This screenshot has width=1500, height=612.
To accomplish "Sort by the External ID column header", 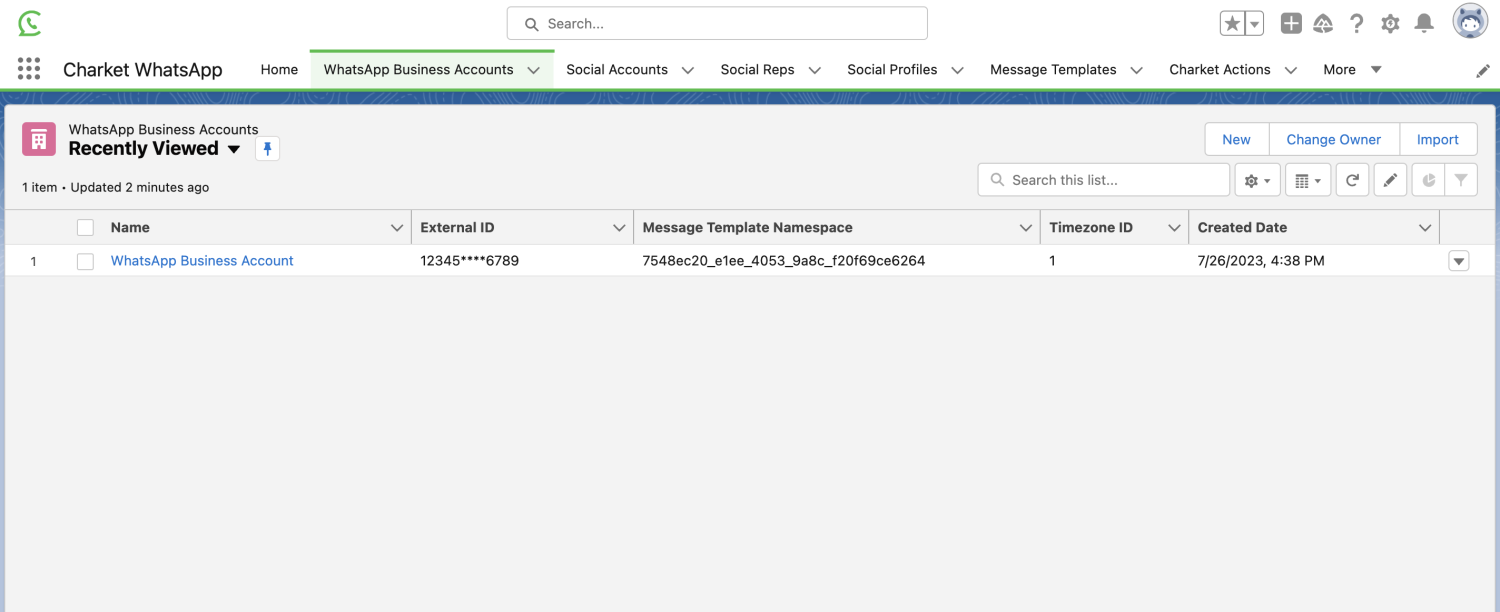I will (457, 228).
